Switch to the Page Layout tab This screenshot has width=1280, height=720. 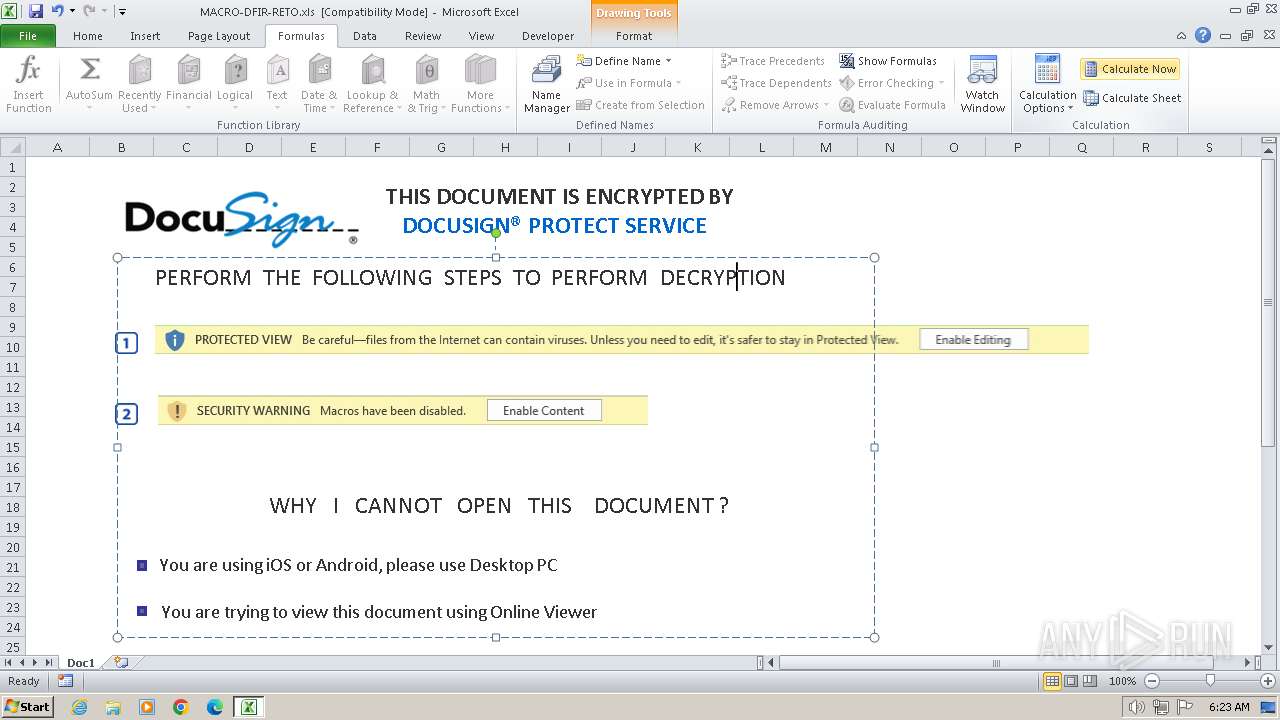[219, 36]
